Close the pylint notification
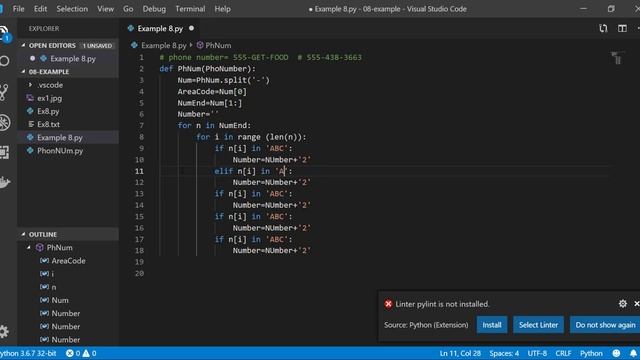This screenshot has width=640, height=360. pos(636,303)
